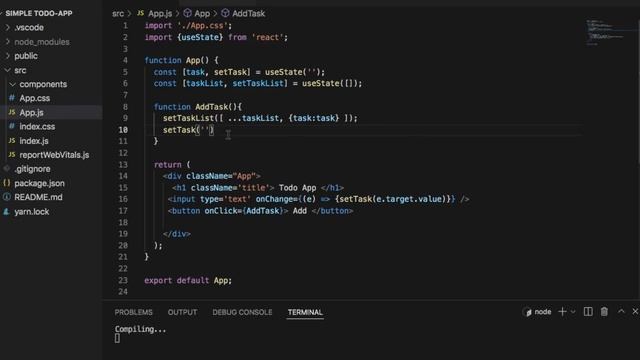
Task: Click the info icon beside README.md
Action: pos(7,197)
